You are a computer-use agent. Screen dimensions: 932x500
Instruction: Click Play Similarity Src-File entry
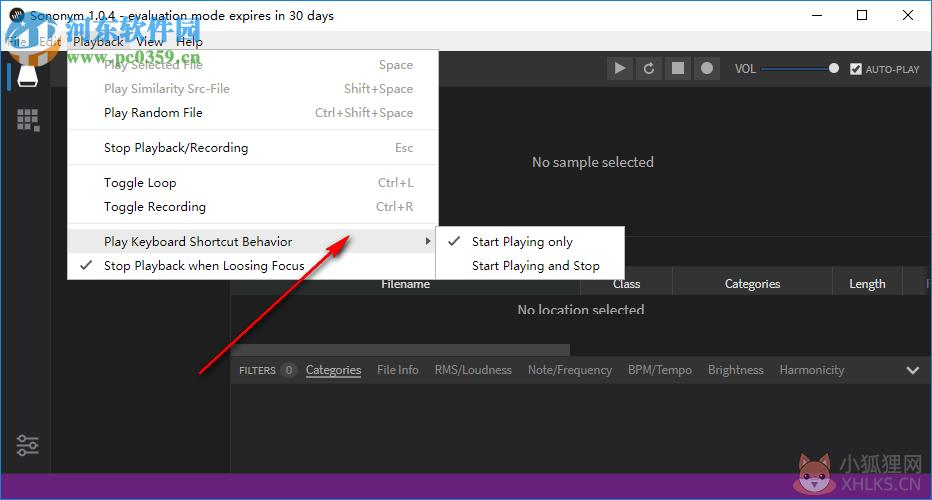tap(253, 89)
